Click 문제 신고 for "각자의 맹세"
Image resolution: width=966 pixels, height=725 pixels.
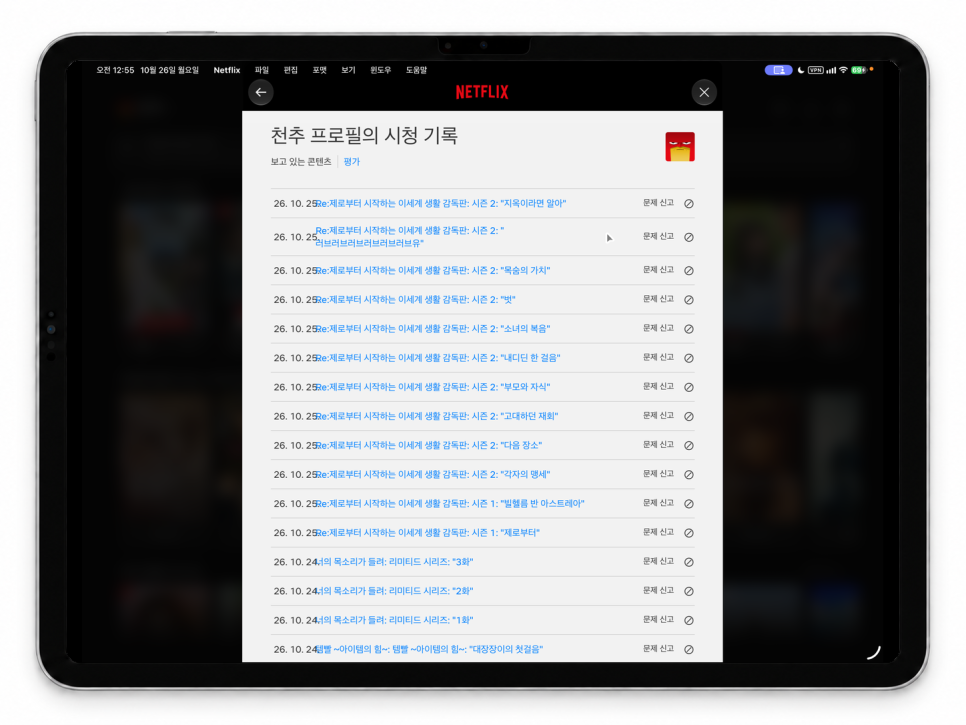pyautogui.click(x=659, y=474)
